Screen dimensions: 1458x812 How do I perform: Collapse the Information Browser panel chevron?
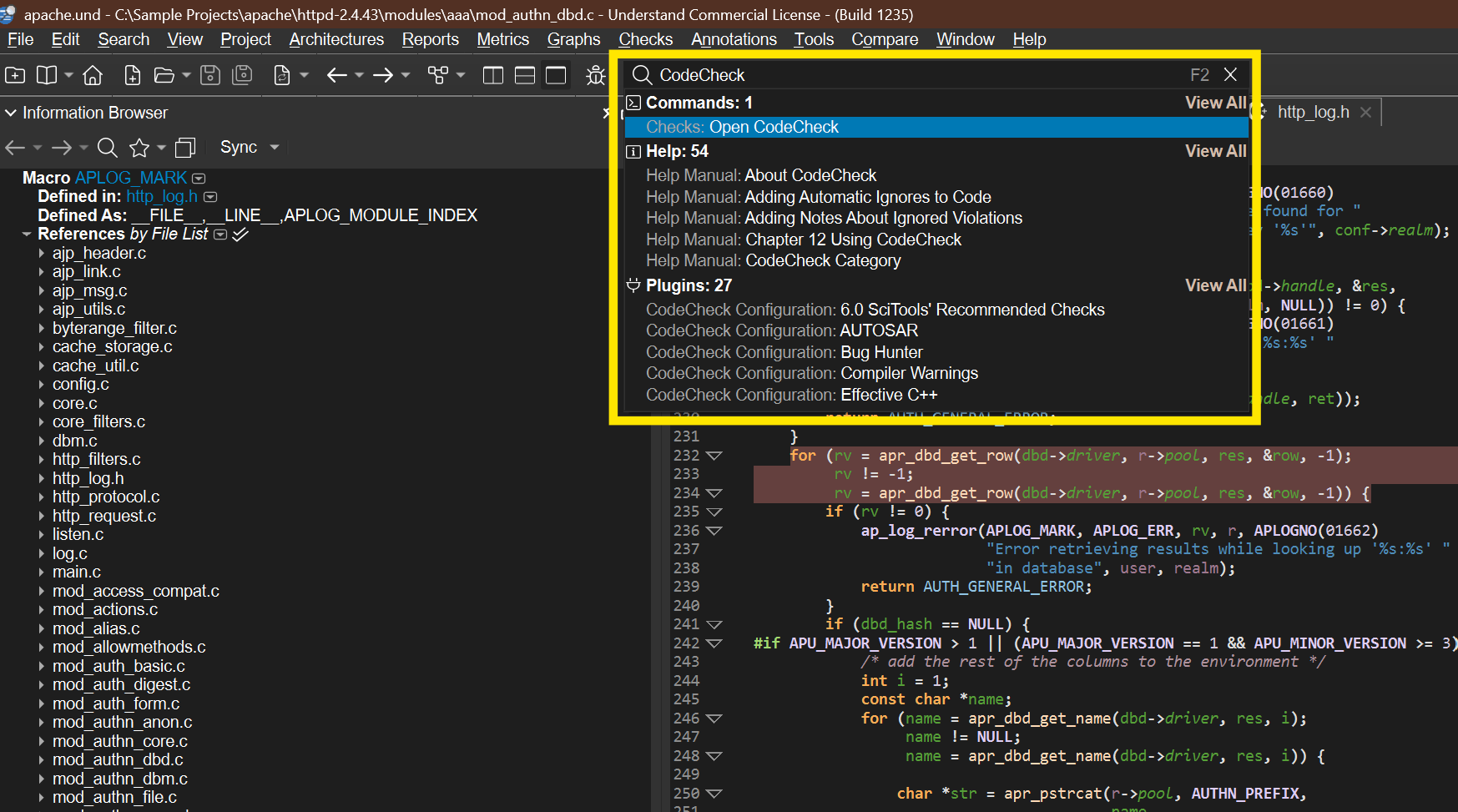pyautogui.click(x=11, y=113)
